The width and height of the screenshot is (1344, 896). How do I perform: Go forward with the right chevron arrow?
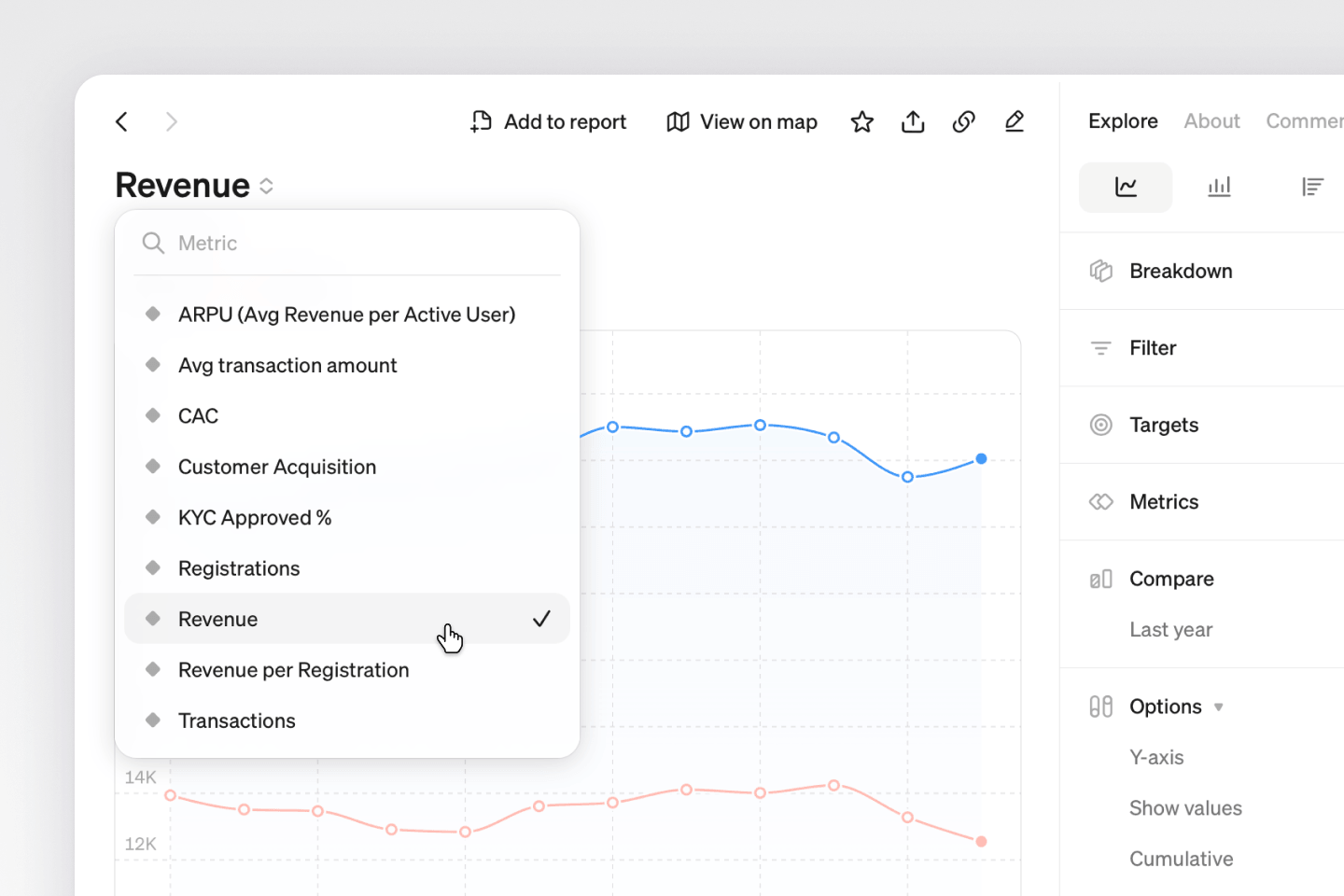click(172, 121)
